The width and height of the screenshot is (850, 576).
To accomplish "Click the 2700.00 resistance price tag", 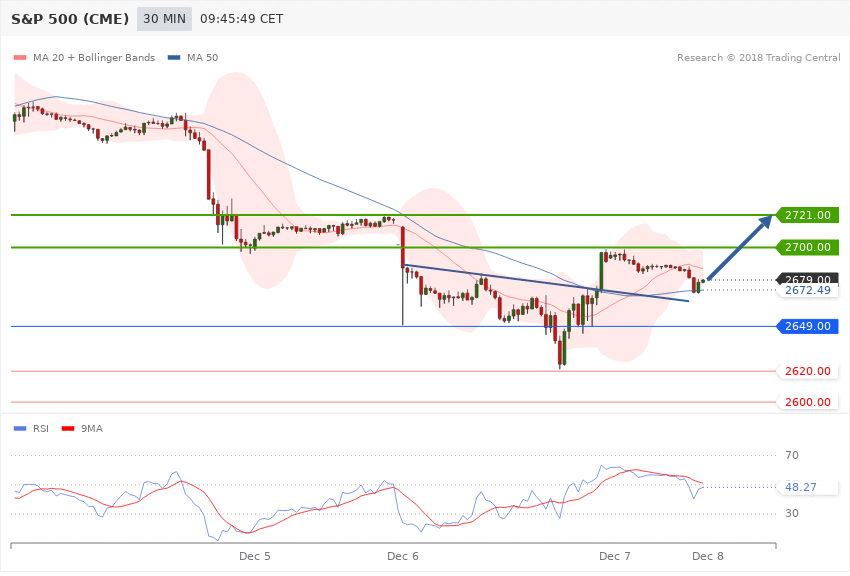I will pos(808,247).
